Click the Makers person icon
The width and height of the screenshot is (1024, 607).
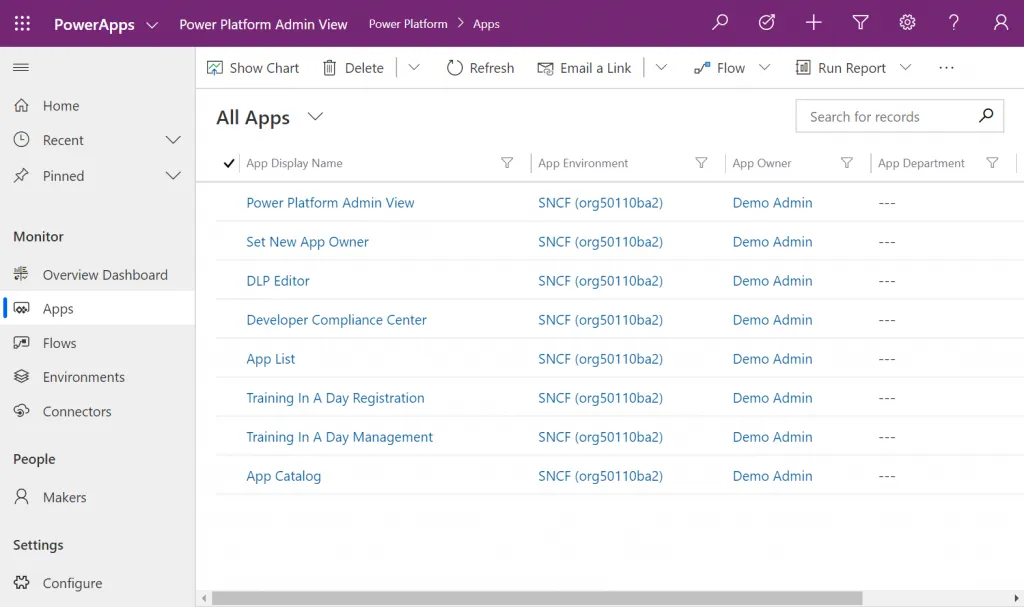22,497
